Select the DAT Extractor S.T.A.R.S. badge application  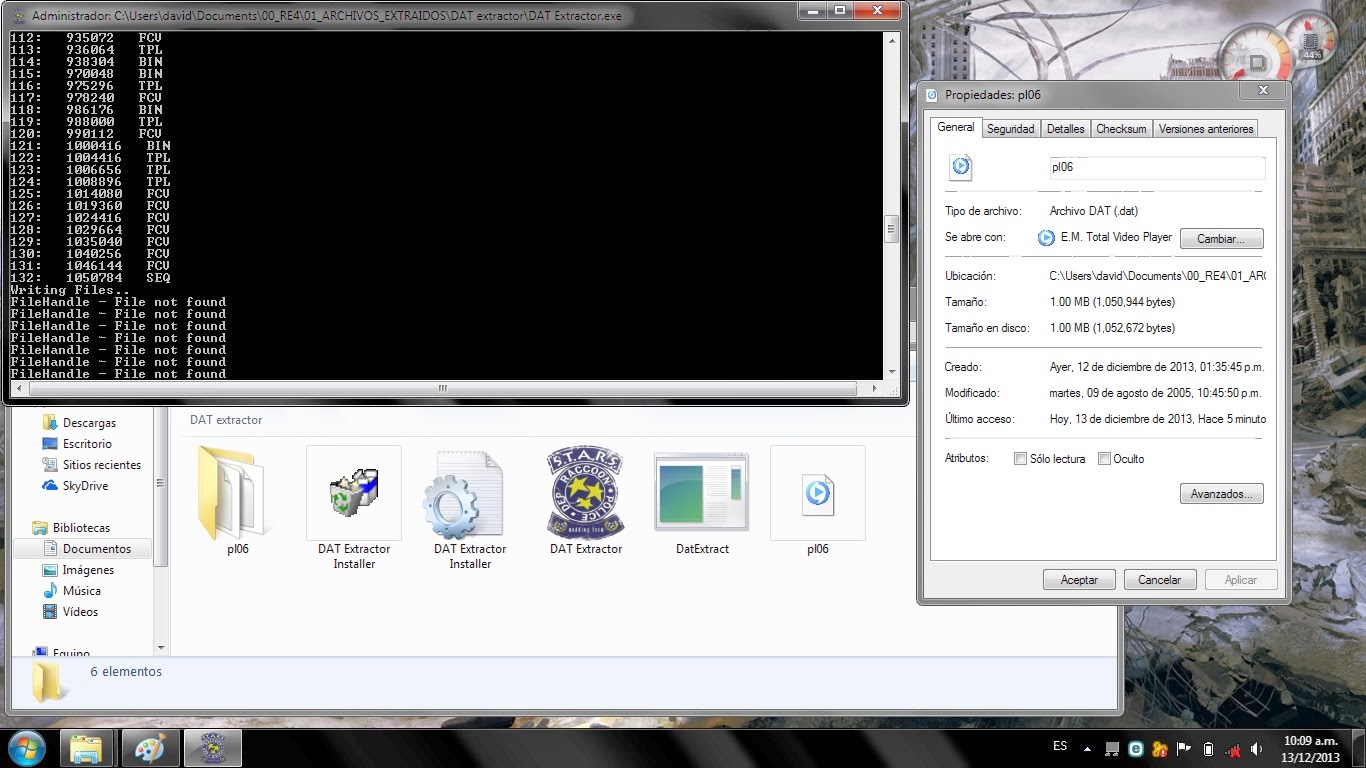586,494
